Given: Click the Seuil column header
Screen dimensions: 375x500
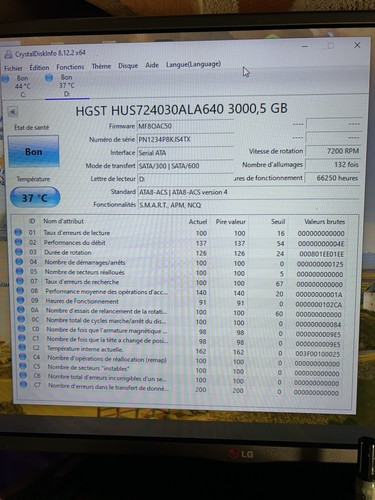Looking at the screenshot, I should click(x=278, y=222).
